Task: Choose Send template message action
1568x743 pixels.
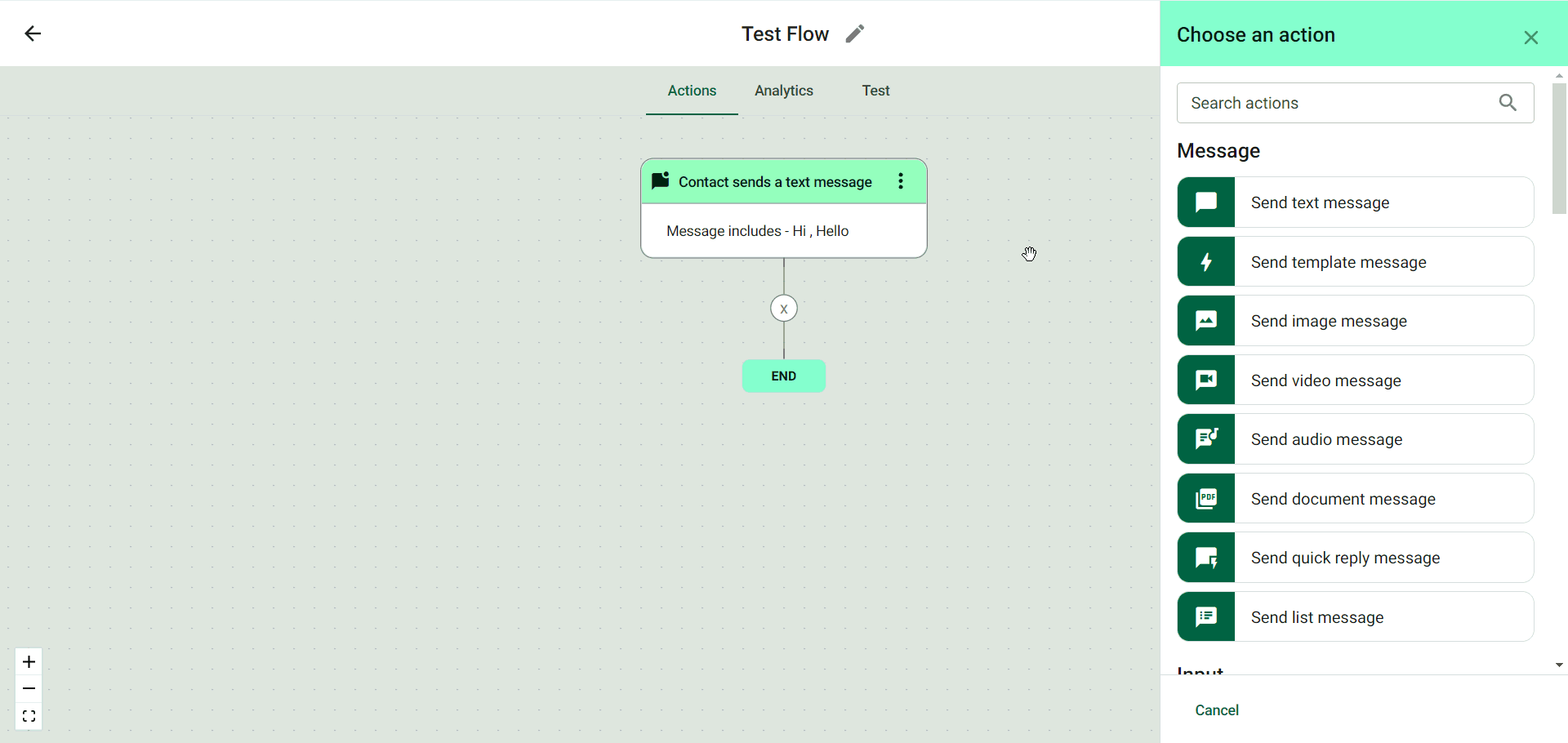Action: tap(1356, 262)
